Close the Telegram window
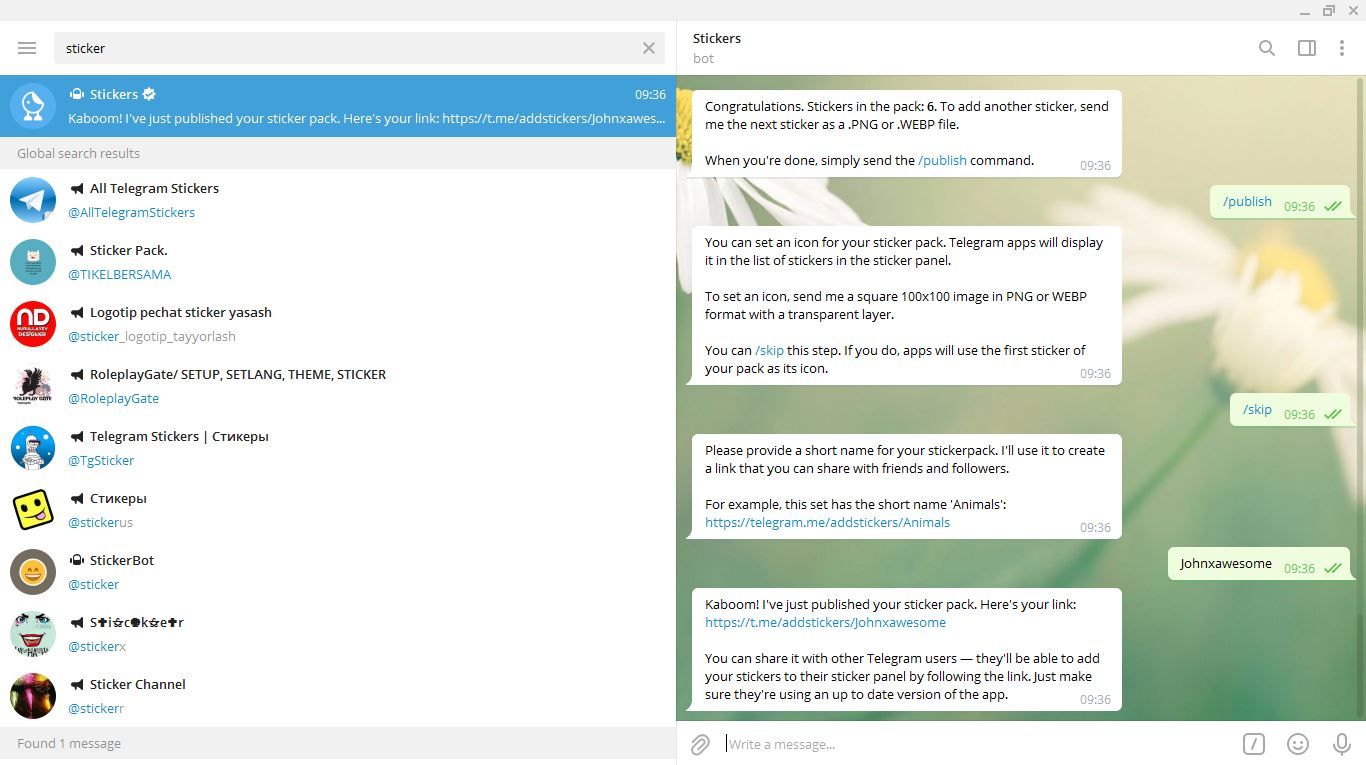The width and height of the screenshot is (1366, 765). click(x=1353, y=11)
